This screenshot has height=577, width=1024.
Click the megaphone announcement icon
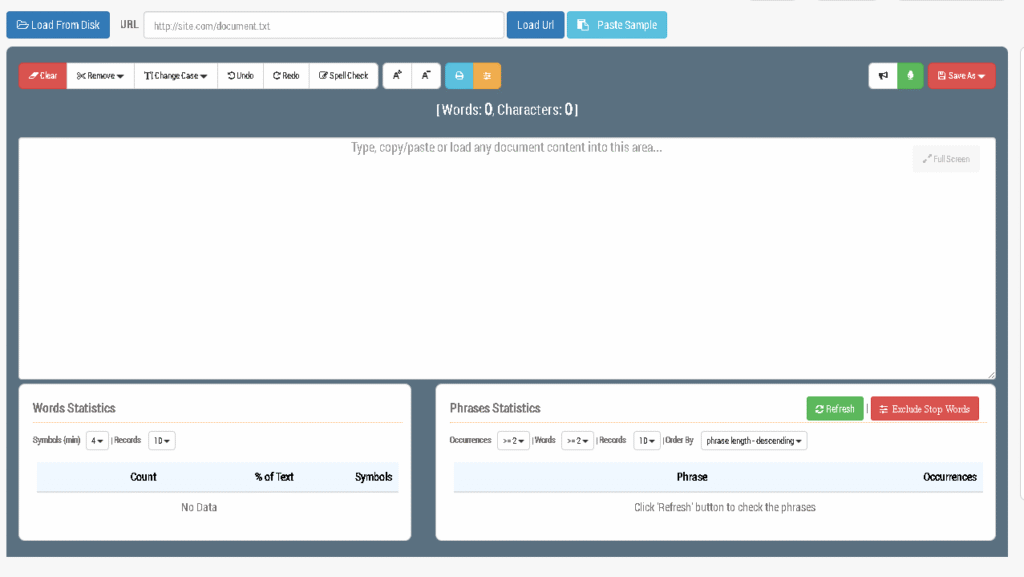coord(883,75)
